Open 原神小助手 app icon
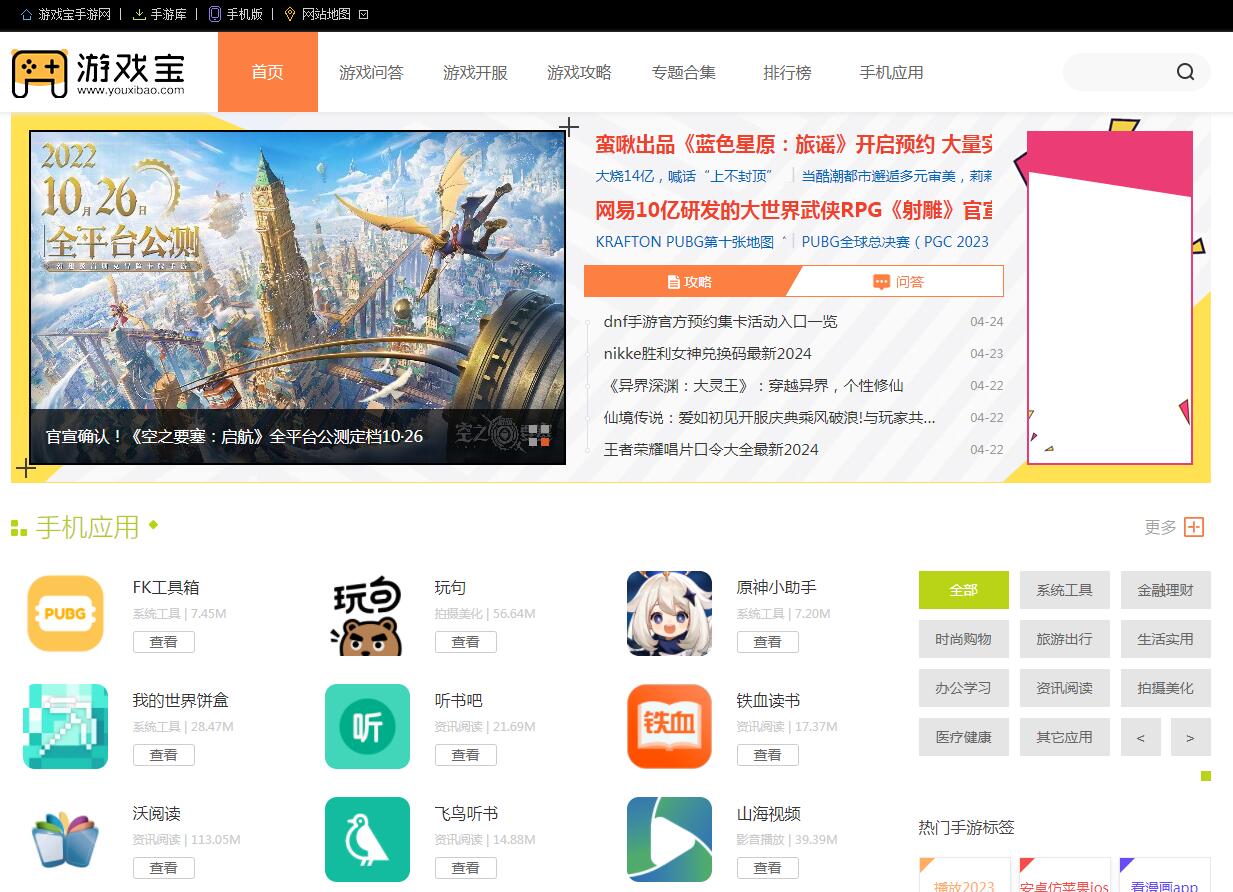The width and height of the screenshot is (1233, 892). [669, 613]
